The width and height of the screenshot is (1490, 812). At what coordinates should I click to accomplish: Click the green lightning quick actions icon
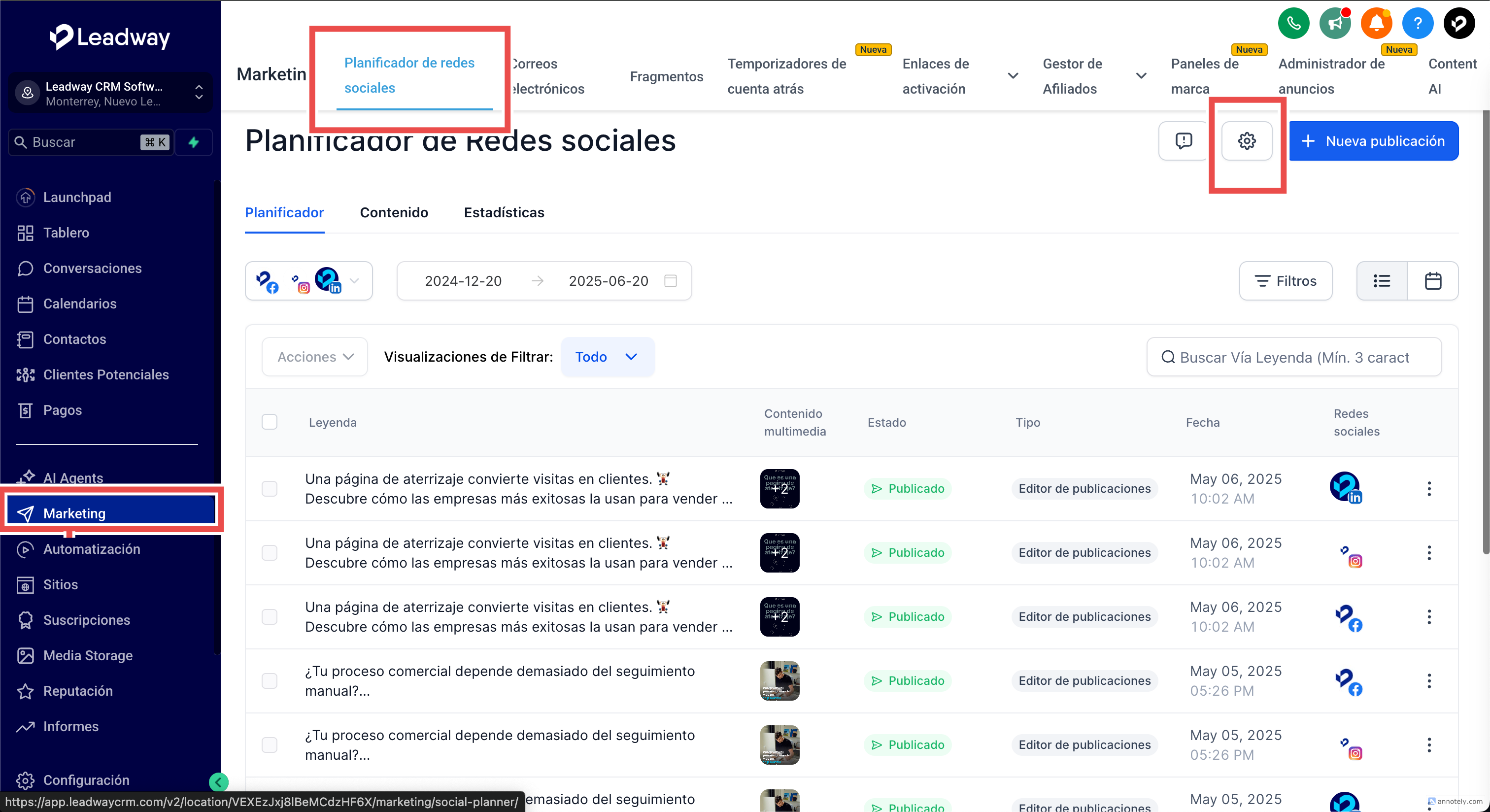pyautogui.click(x=194, y=142)
